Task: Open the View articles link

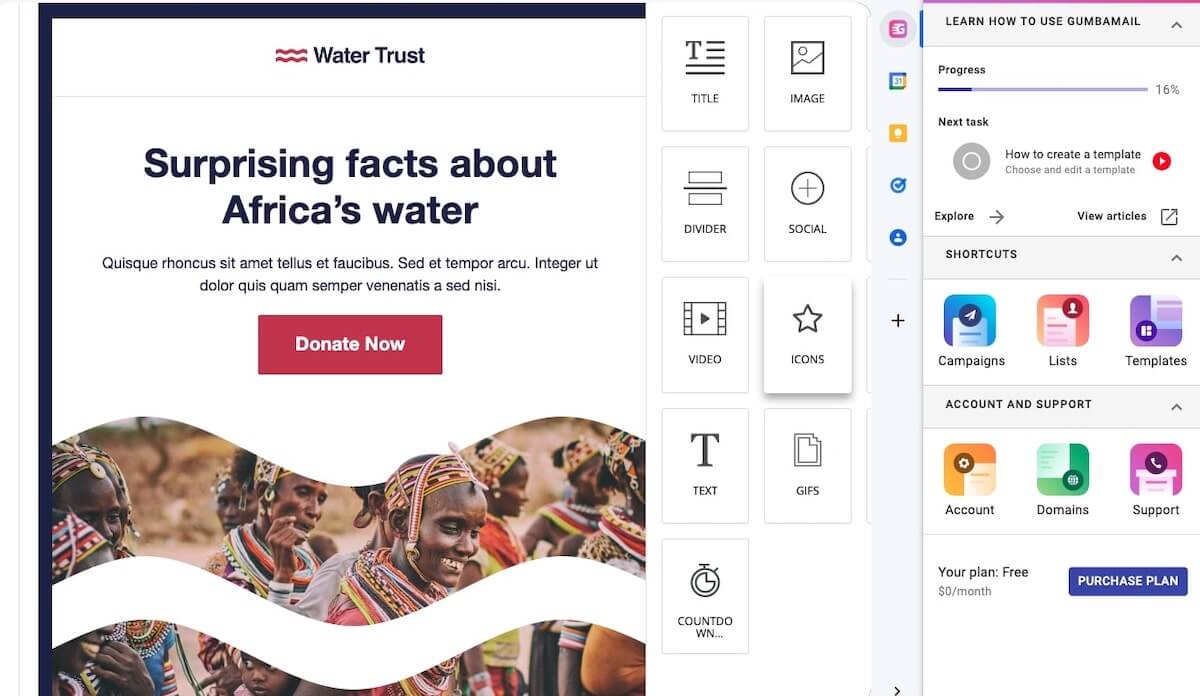Action: click(1128, 216)
